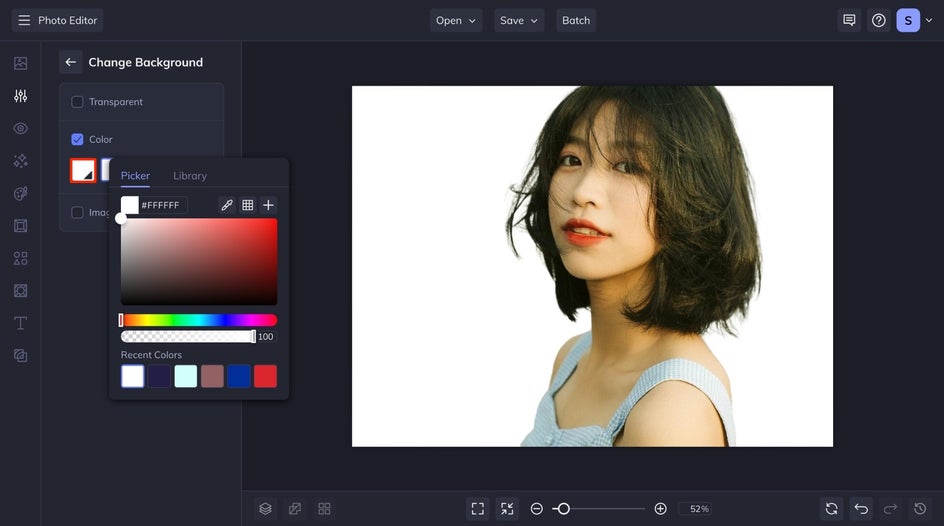The image size is (944, 526).
Task: Click the S user avatar
Action: (x=908, y=20)
